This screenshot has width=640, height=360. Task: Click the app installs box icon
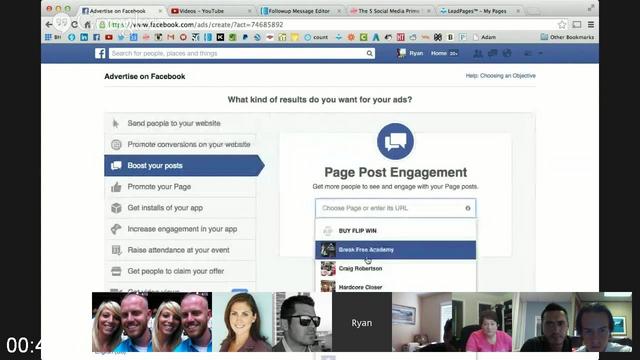click(116, 208)
